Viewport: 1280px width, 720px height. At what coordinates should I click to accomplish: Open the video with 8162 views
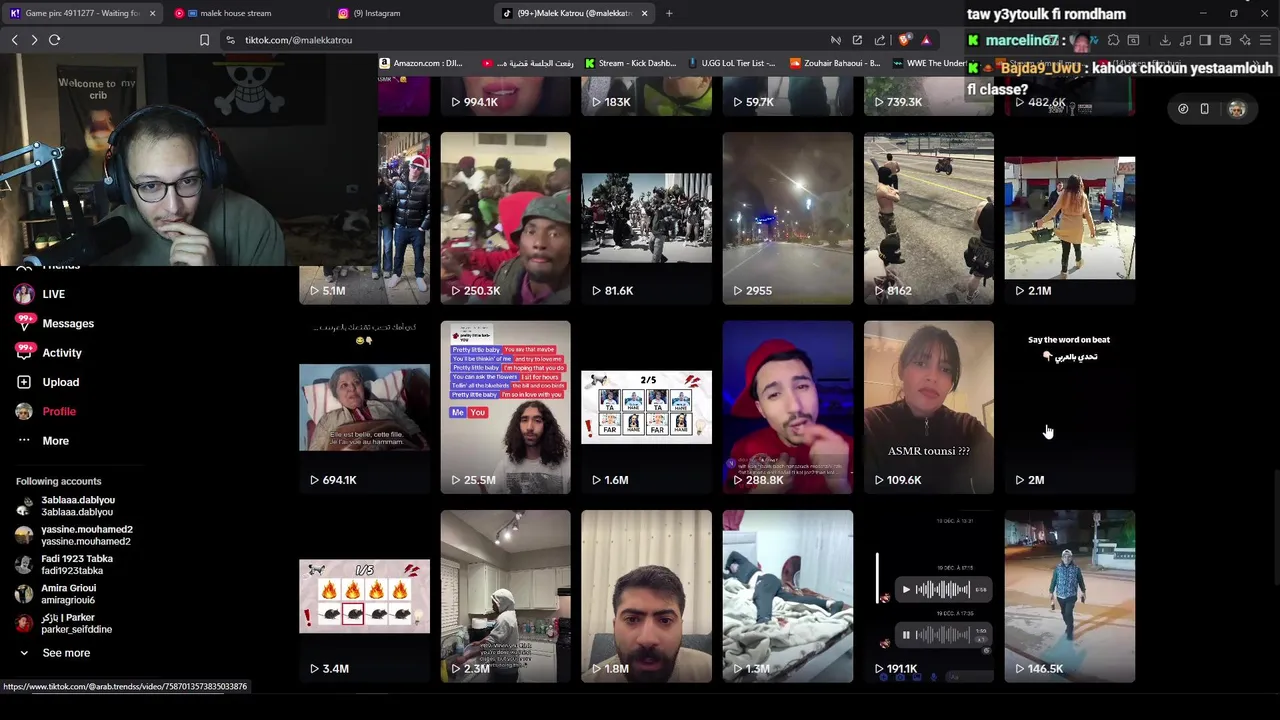(928, 218)
